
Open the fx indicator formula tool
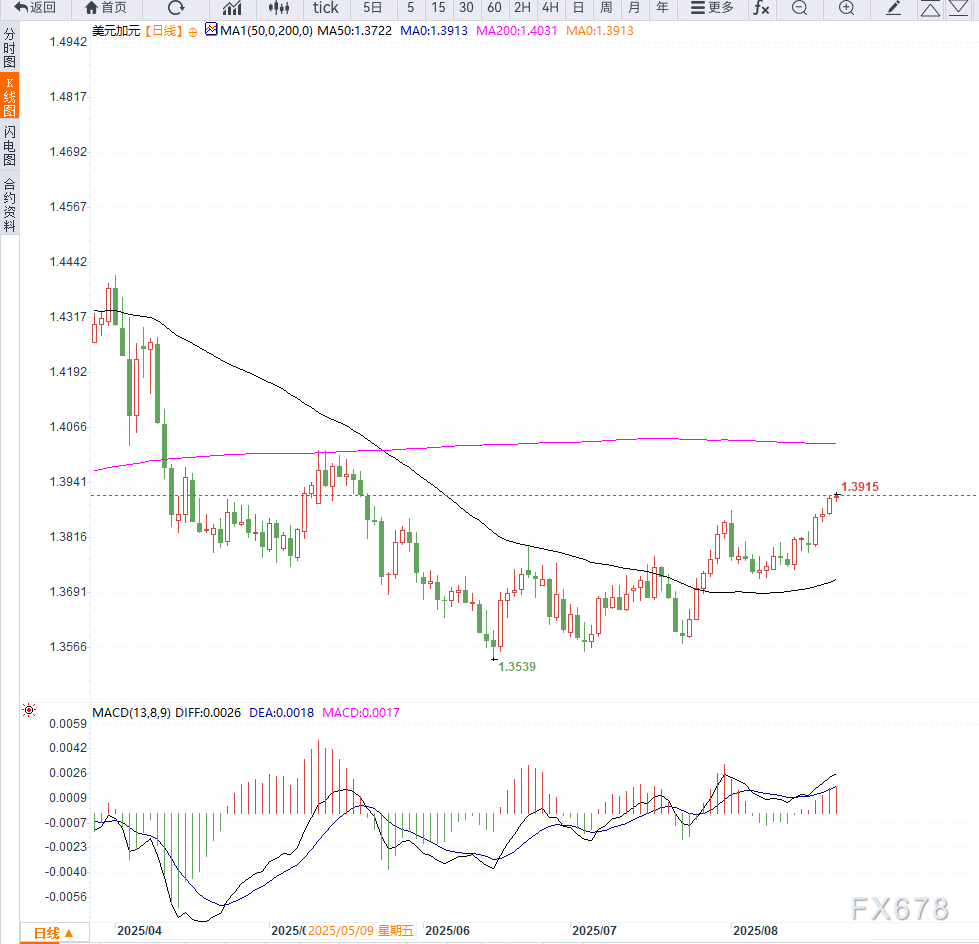point(762,8)
